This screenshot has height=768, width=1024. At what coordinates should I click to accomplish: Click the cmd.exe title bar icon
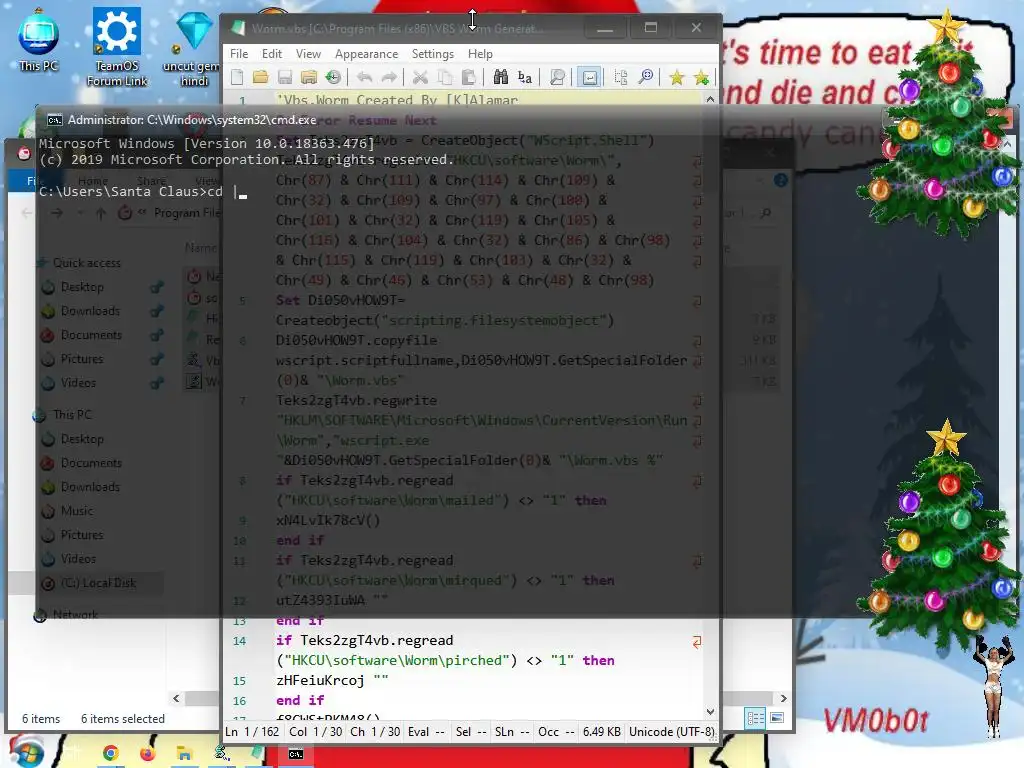[55, 120]
